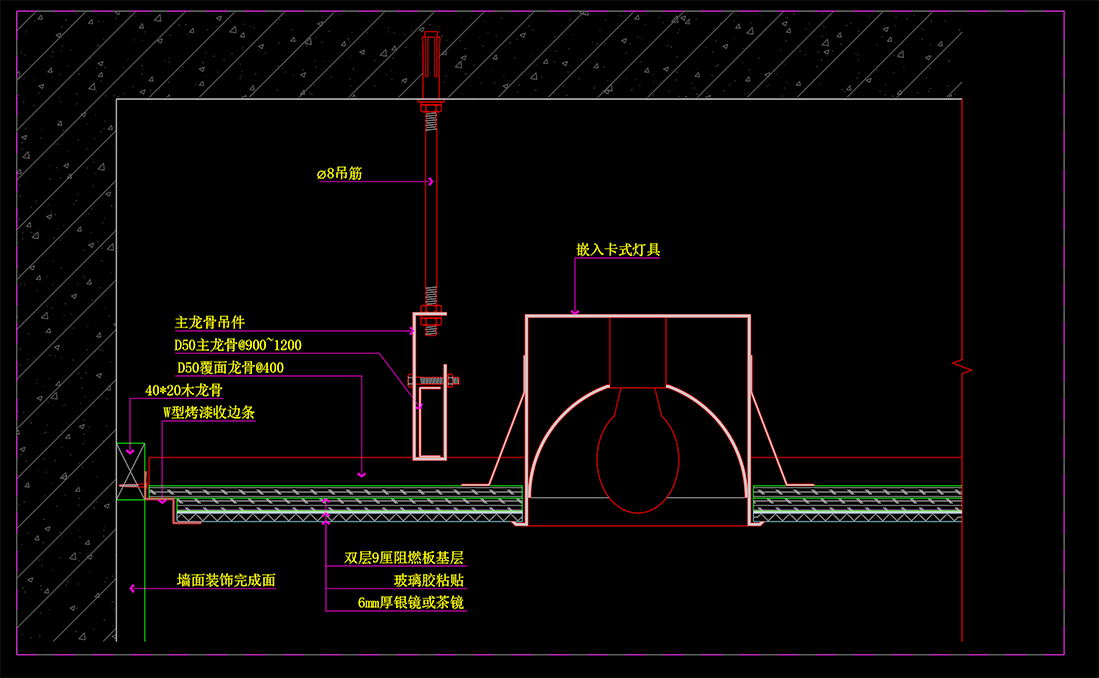Select the D50主龙骨@900~1200 text
The height and width of the screenshot is (678, 1099).
click(x=238, y=345)
